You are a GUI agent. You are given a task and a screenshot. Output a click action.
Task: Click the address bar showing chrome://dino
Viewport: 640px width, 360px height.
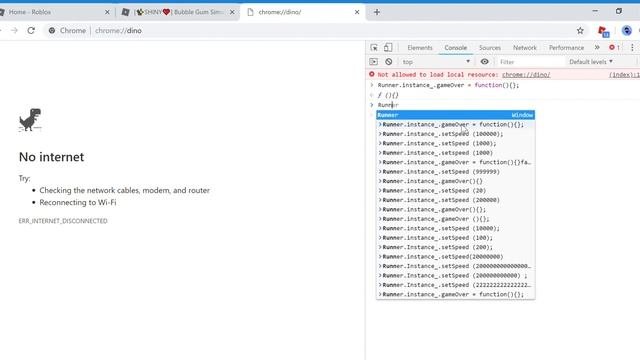click(310, 31)
